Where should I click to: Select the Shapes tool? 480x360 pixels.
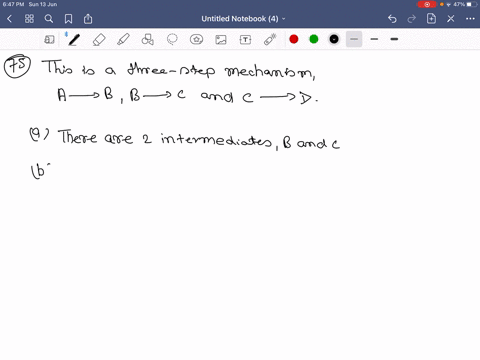[148, 40]
